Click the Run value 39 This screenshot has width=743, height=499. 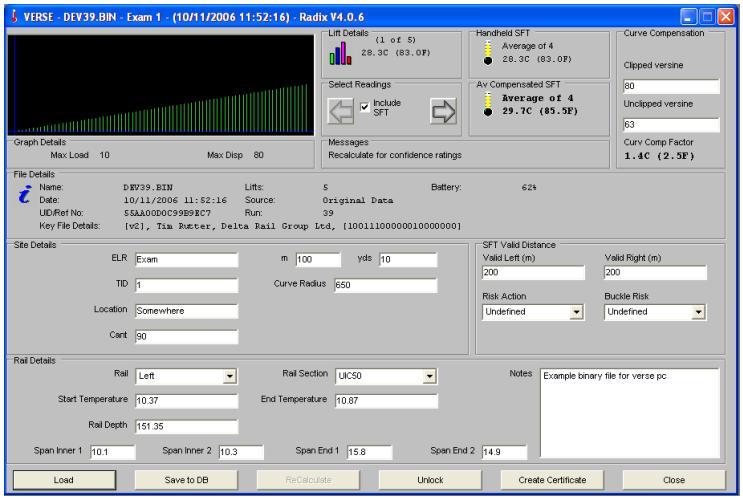click(x=328, y=213)
